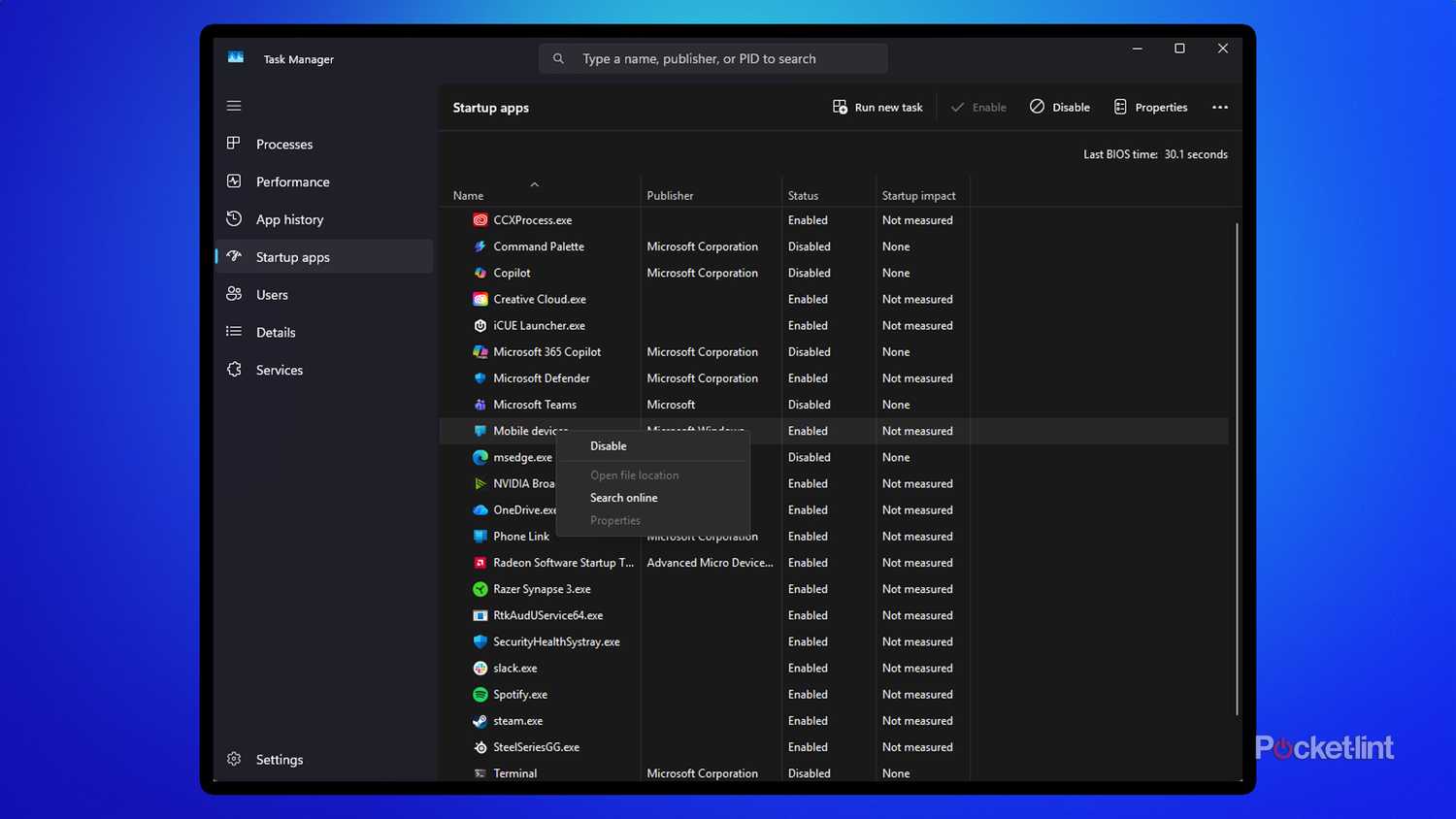This screenshot has width=1456, height=819.
Task: Open the Users section
Action: tap(271, 294)
